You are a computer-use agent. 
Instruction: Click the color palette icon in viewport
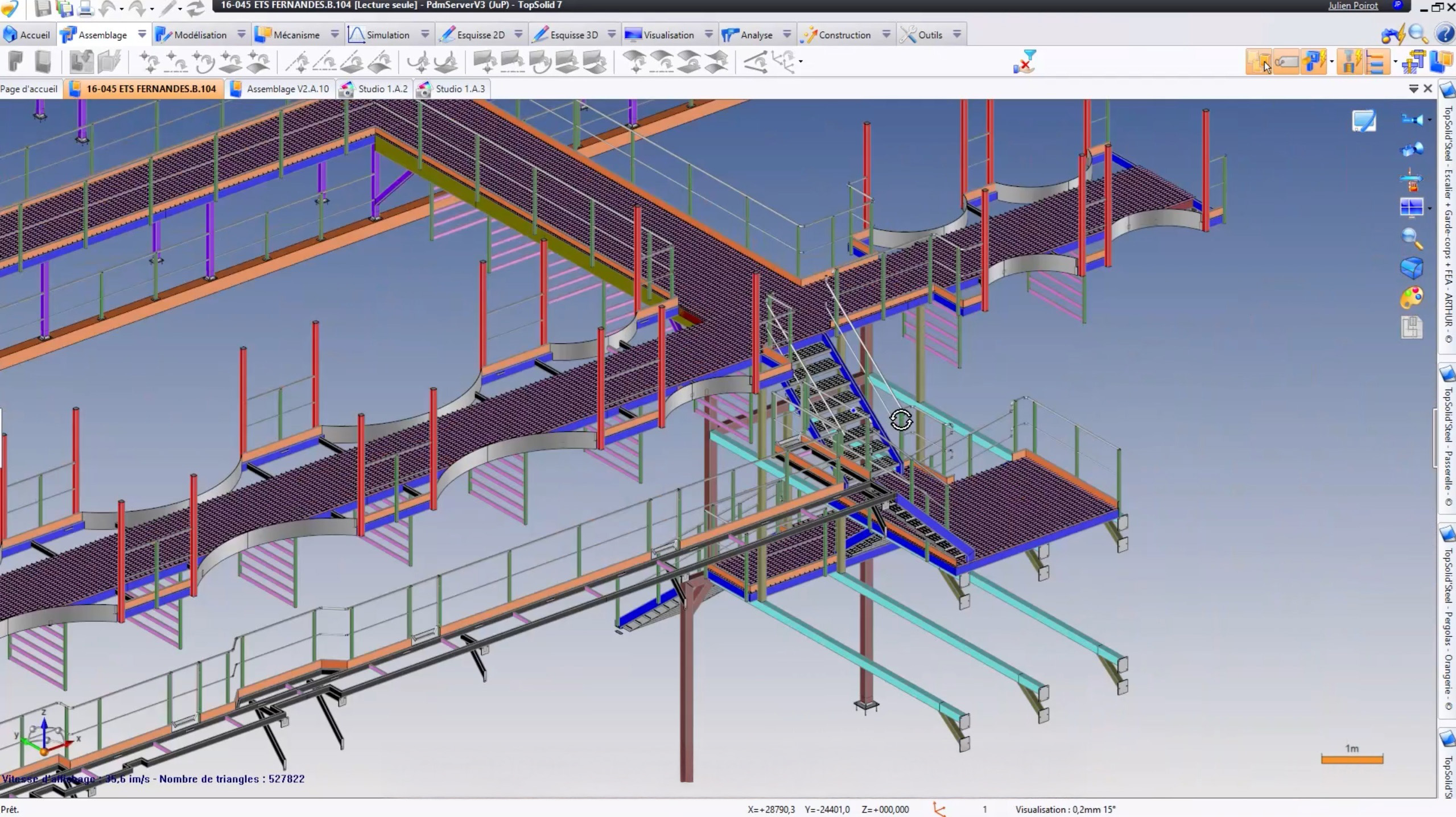pos(1411,298)
